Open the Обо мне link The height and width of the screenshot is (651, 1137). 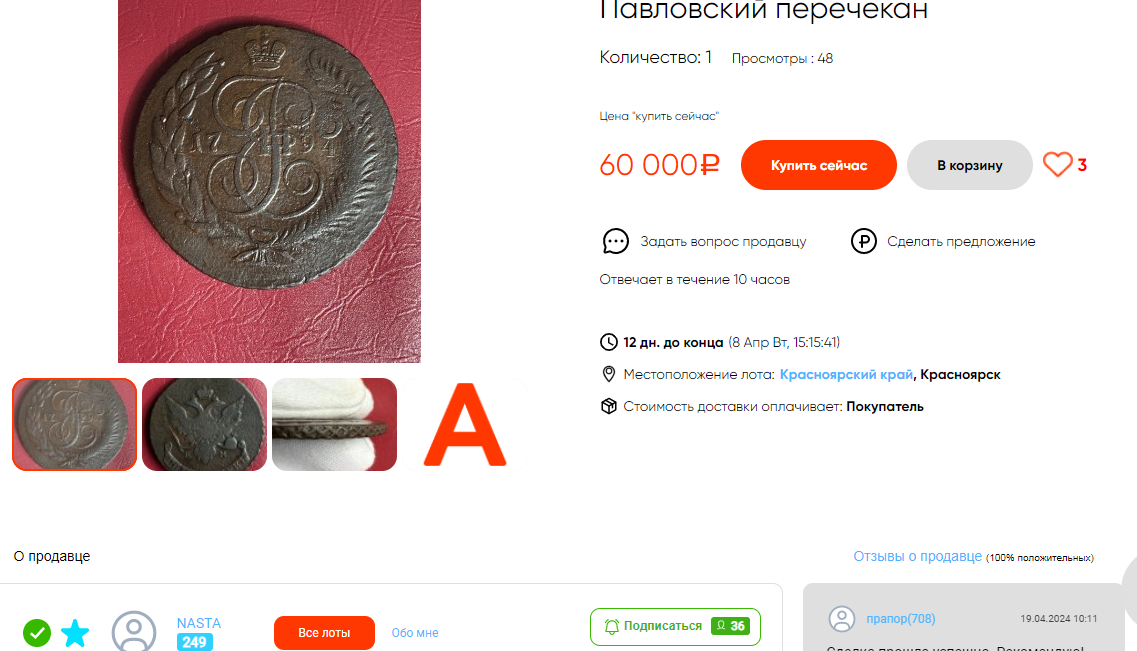(x=415, y=633)
